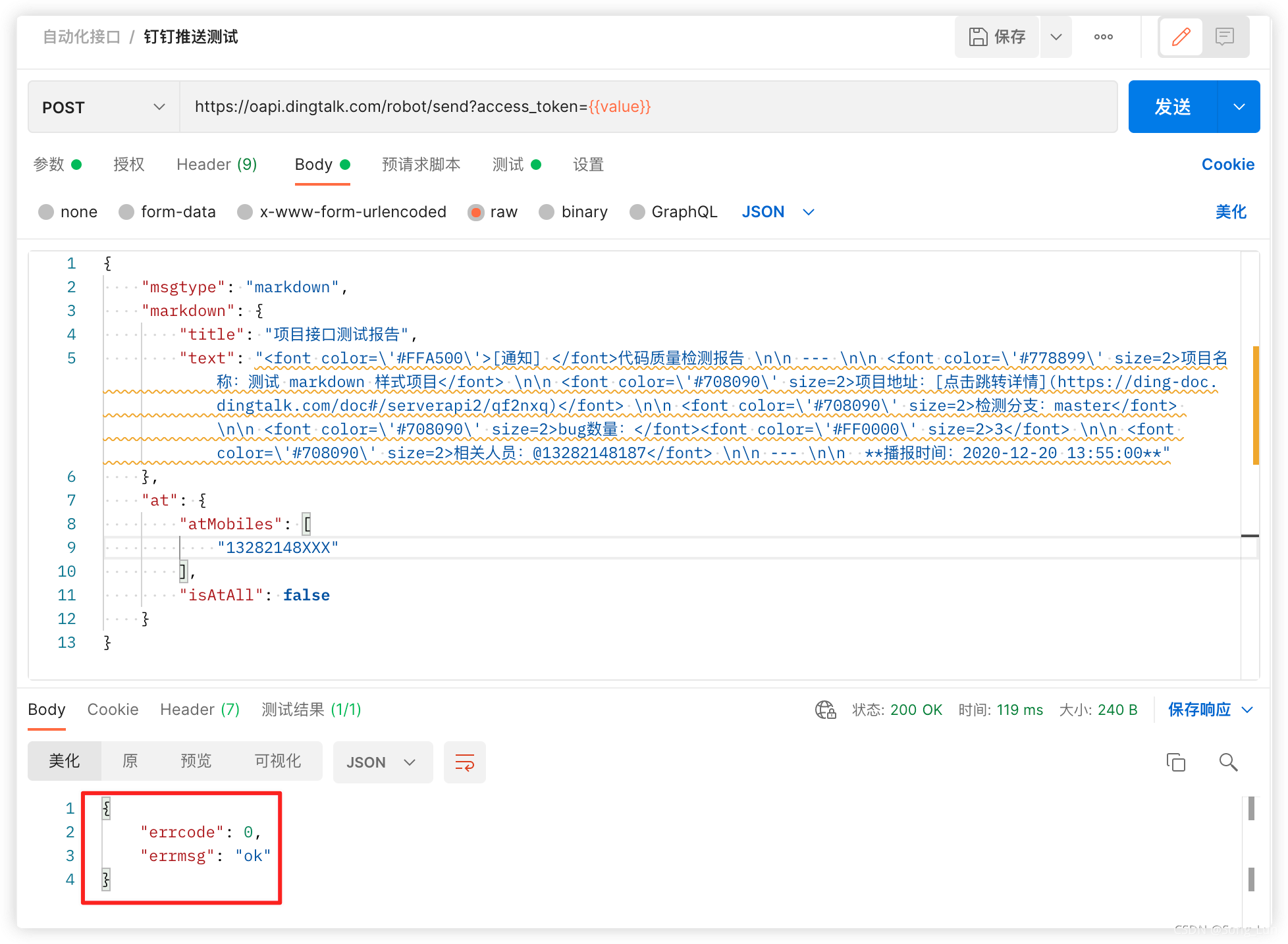Click the request URL input field
Viewport: 1288px width, 944px height.
point(648,107)
